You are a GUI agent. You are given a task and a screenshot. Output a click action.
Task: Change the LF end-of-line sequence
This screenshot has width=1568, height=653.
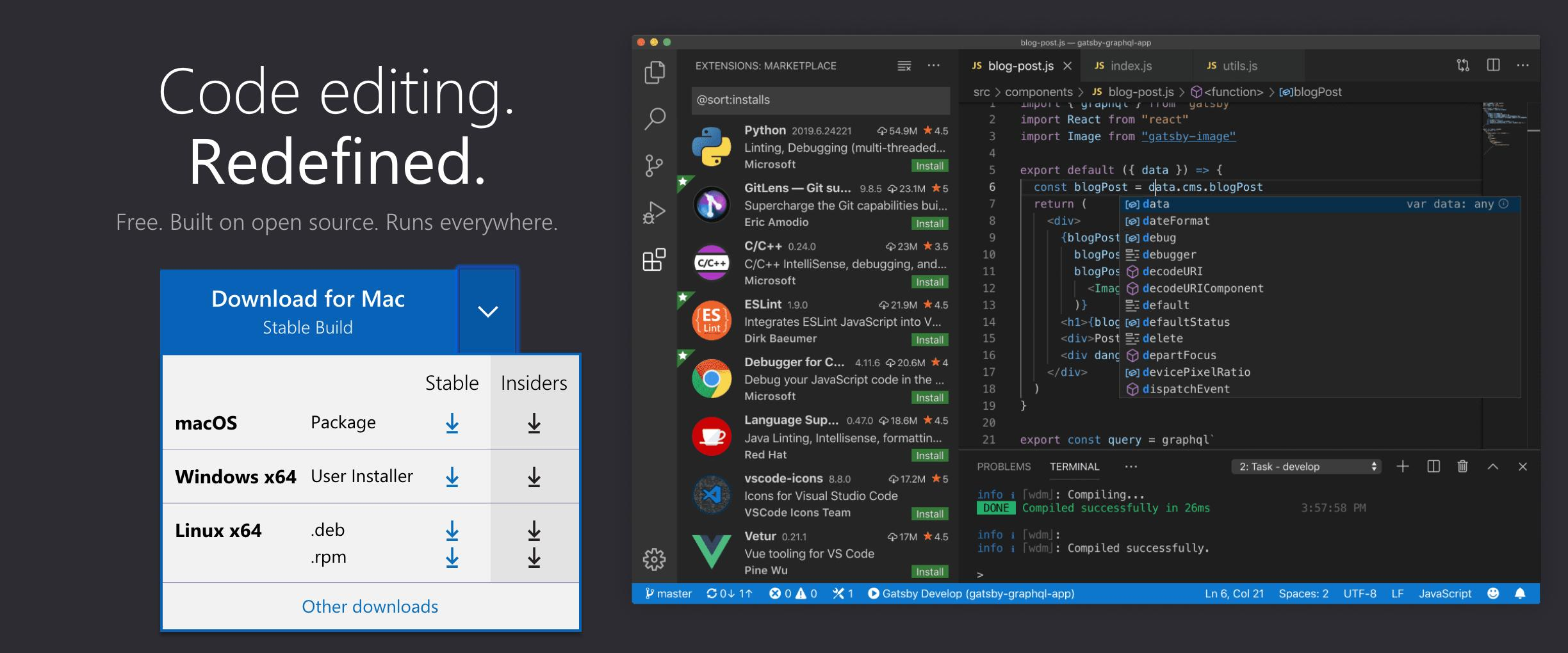pos(1398,593)
